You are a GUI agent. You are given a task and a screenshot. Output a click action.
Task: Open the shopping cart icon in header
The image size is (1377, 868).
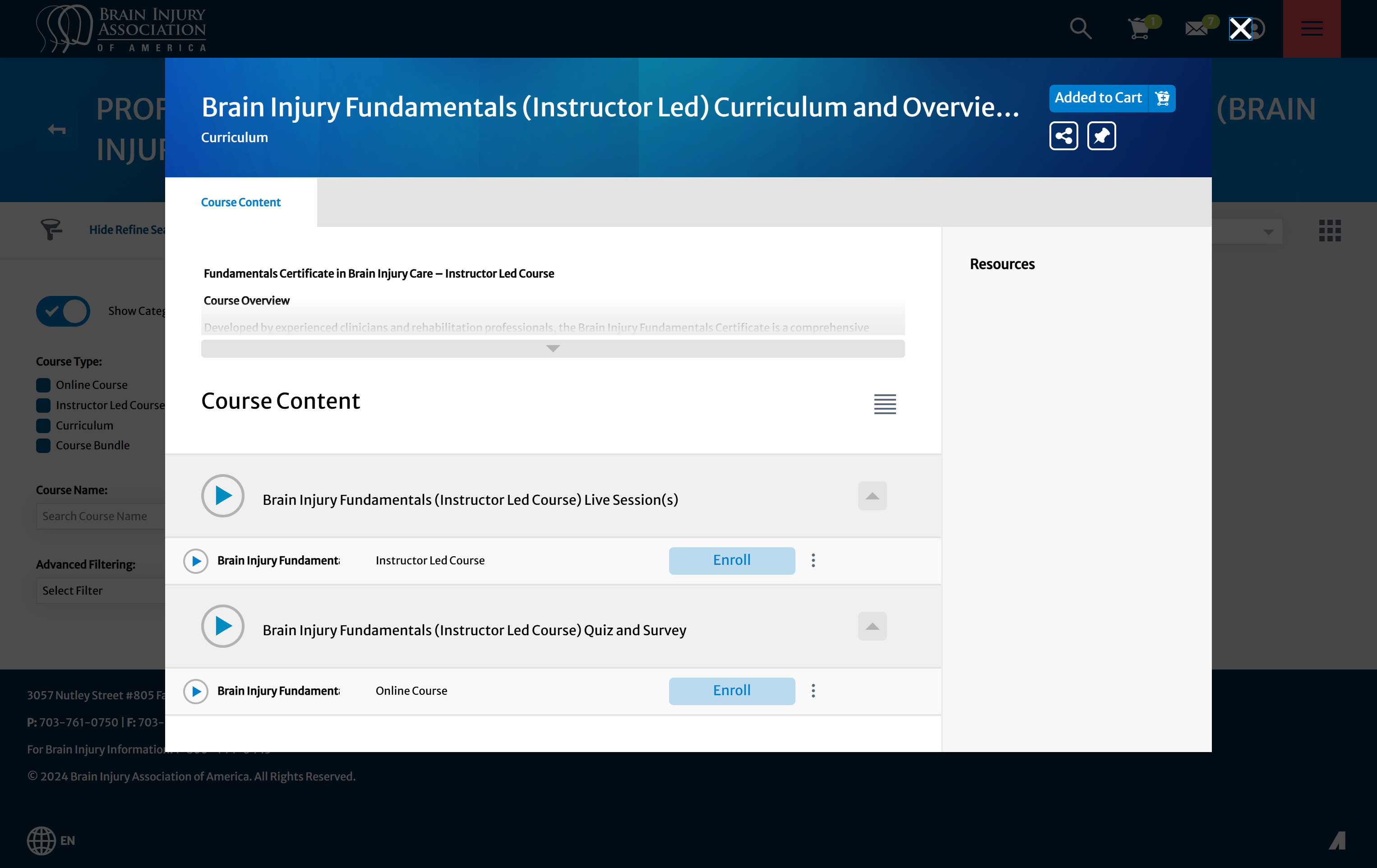1140,28
